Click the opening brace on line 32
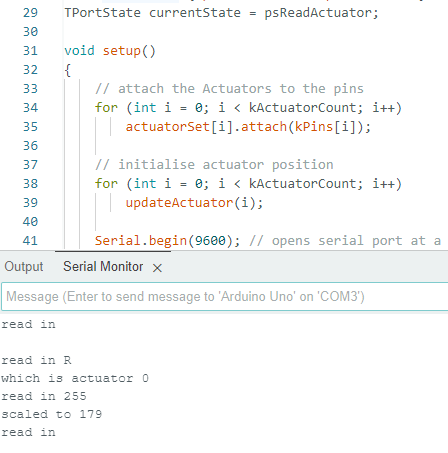Screen dimensions: 448x453 (x=68, y=70)
